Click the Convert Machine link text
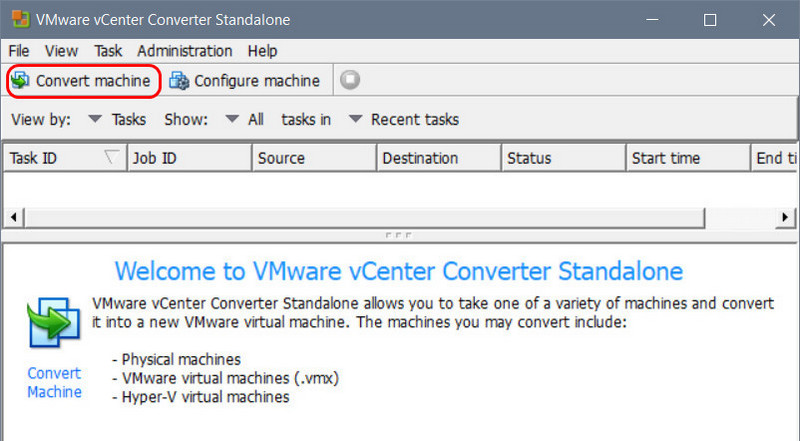This screenshot has height=441, width=800. pos(55,382)
